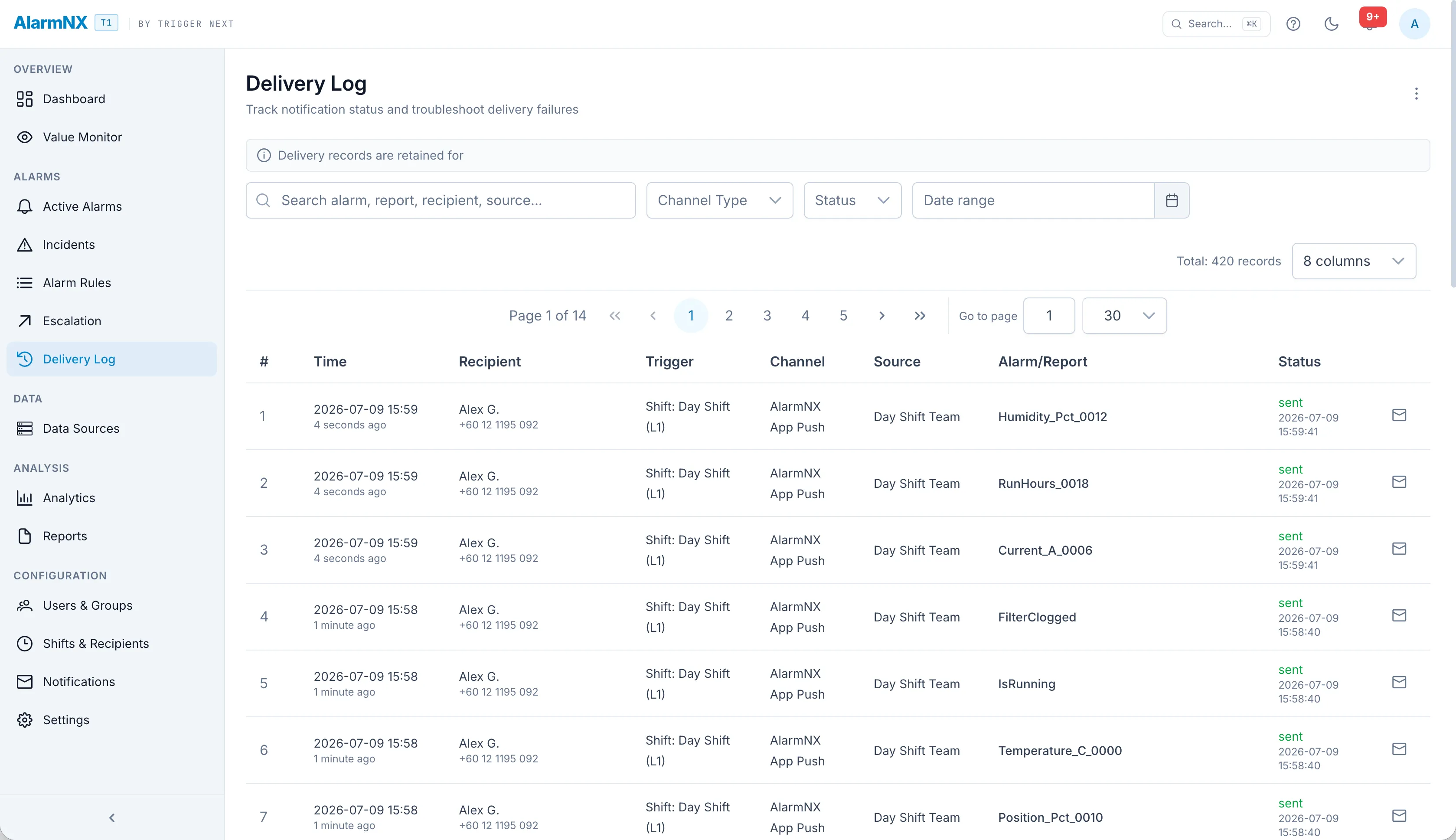Click the Alarm/Report column header

(1042, 362)
